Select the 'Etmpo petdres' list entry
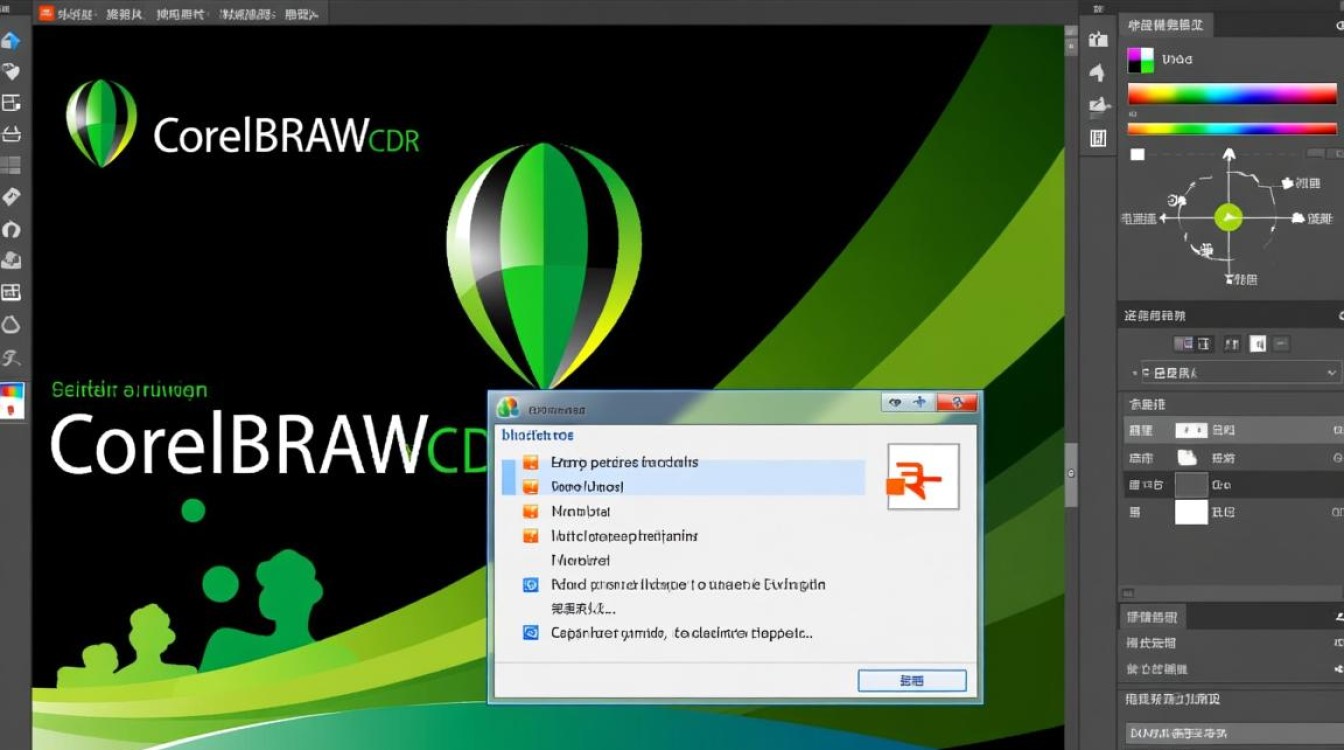The width and height of the screenshot is (1344, 750). point(624,463)
